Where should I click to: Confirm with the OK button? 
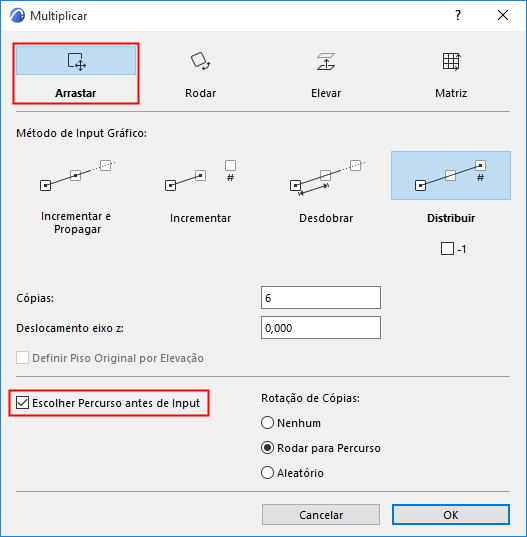point(451,514)
